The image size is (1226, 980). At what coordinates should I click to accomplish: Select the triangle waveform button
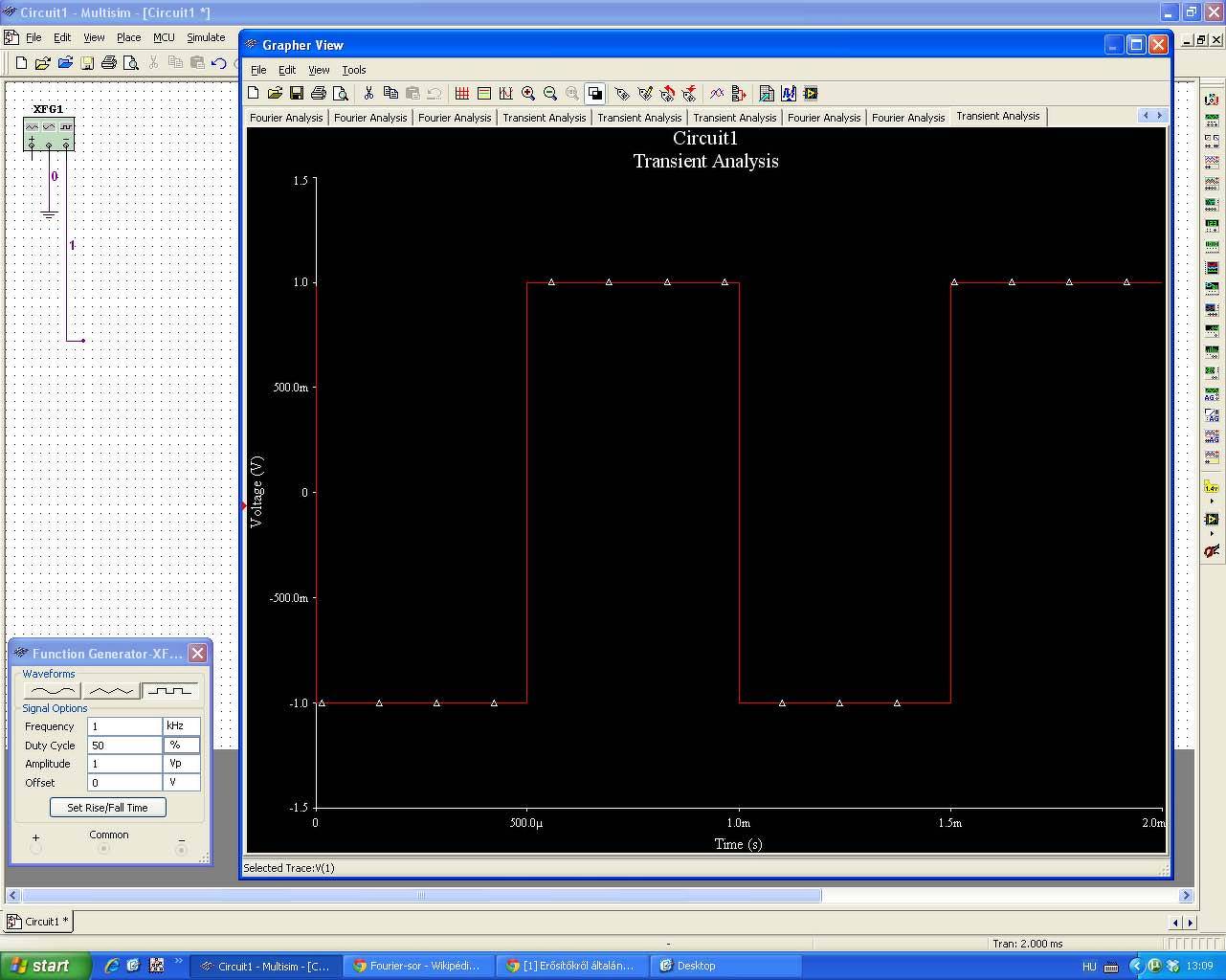(111, 690)
